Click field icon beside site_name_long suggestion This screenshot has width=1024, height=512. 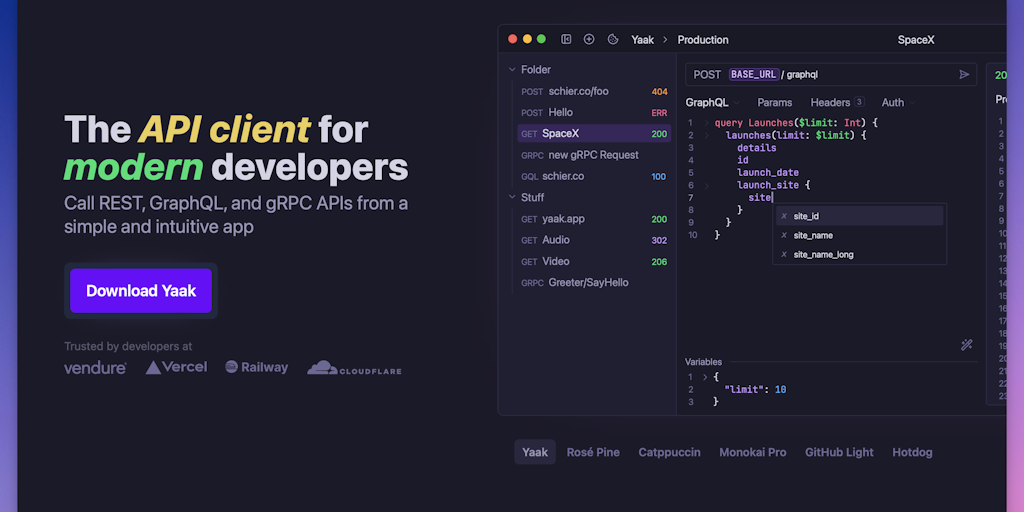coord(784,255)
